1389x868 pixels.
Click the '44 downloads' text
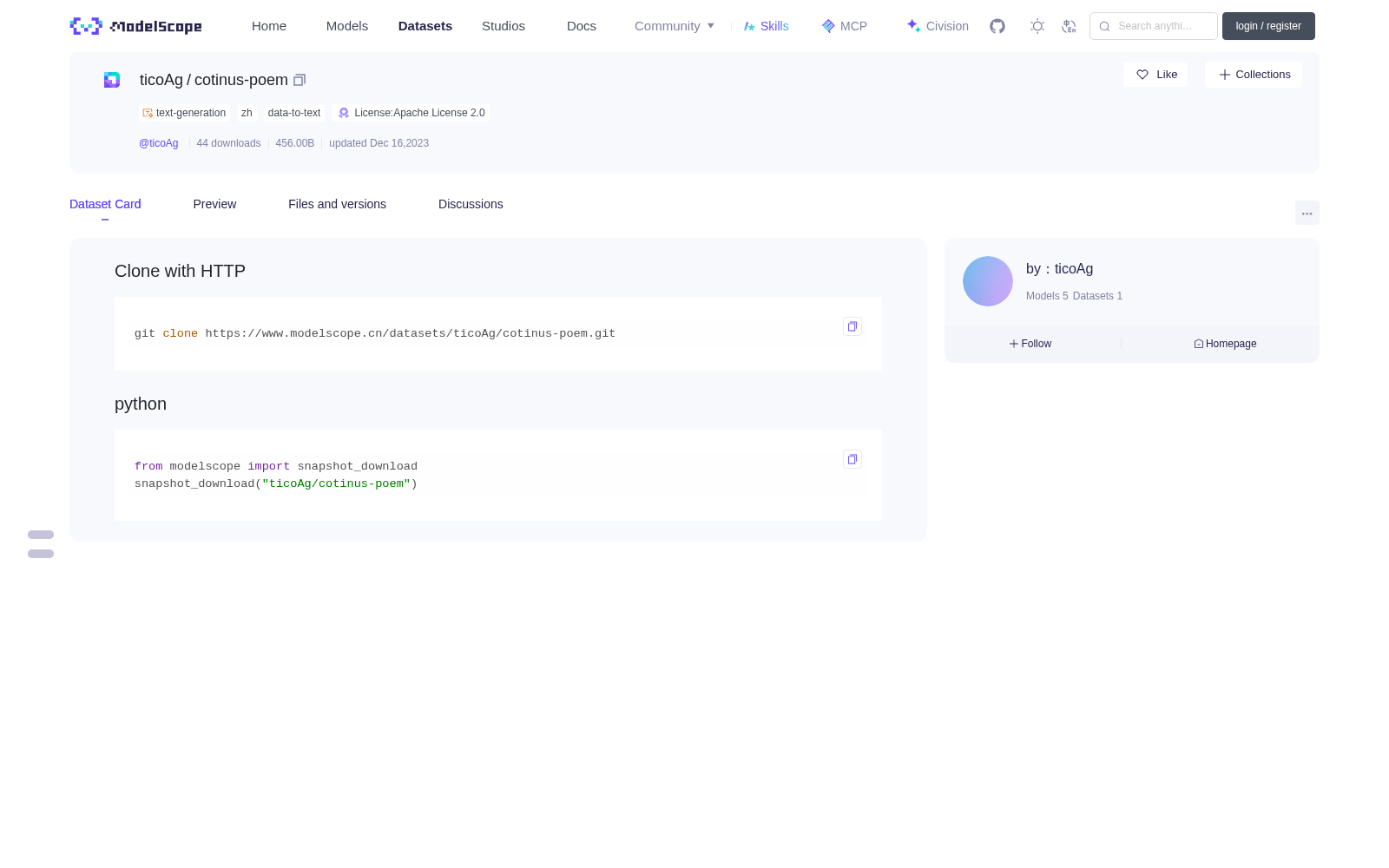228,143
